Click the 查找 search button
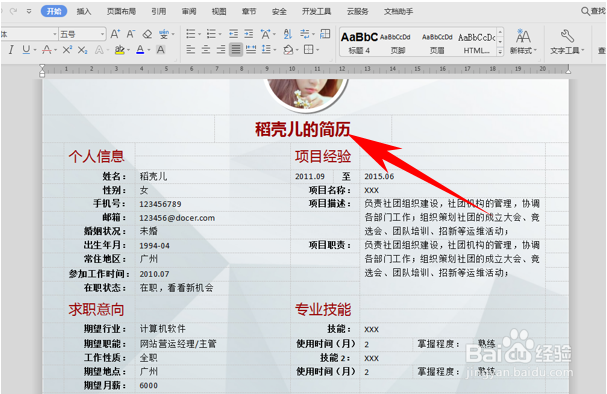 593,11
